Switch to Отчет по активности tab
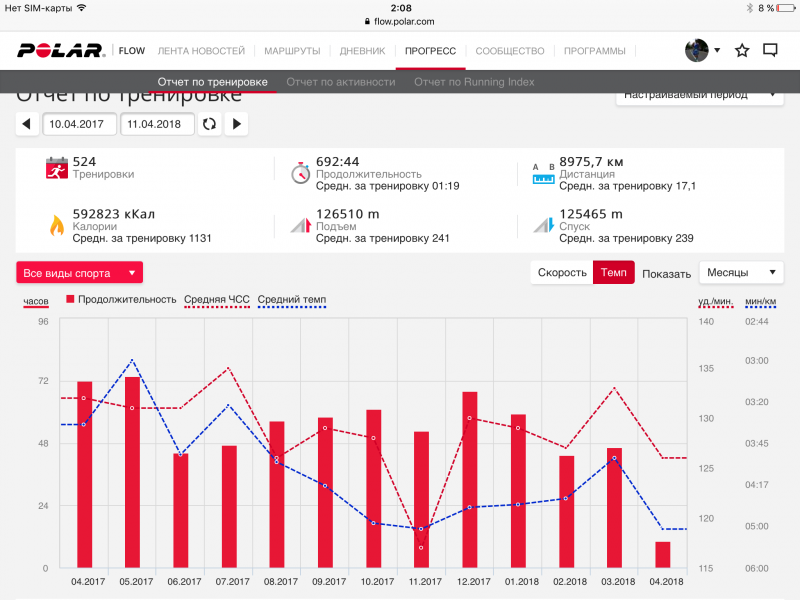 pos(340,81)
